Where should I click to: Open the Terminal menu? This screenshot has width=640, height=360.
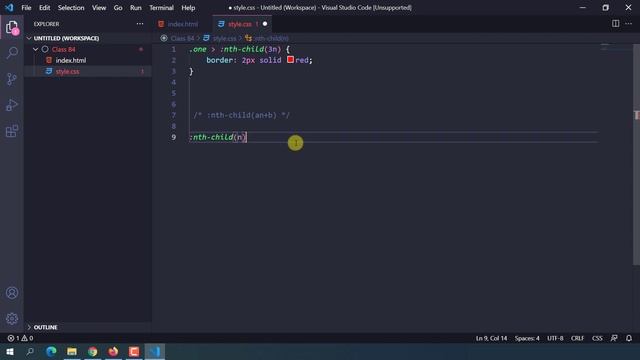161,8
